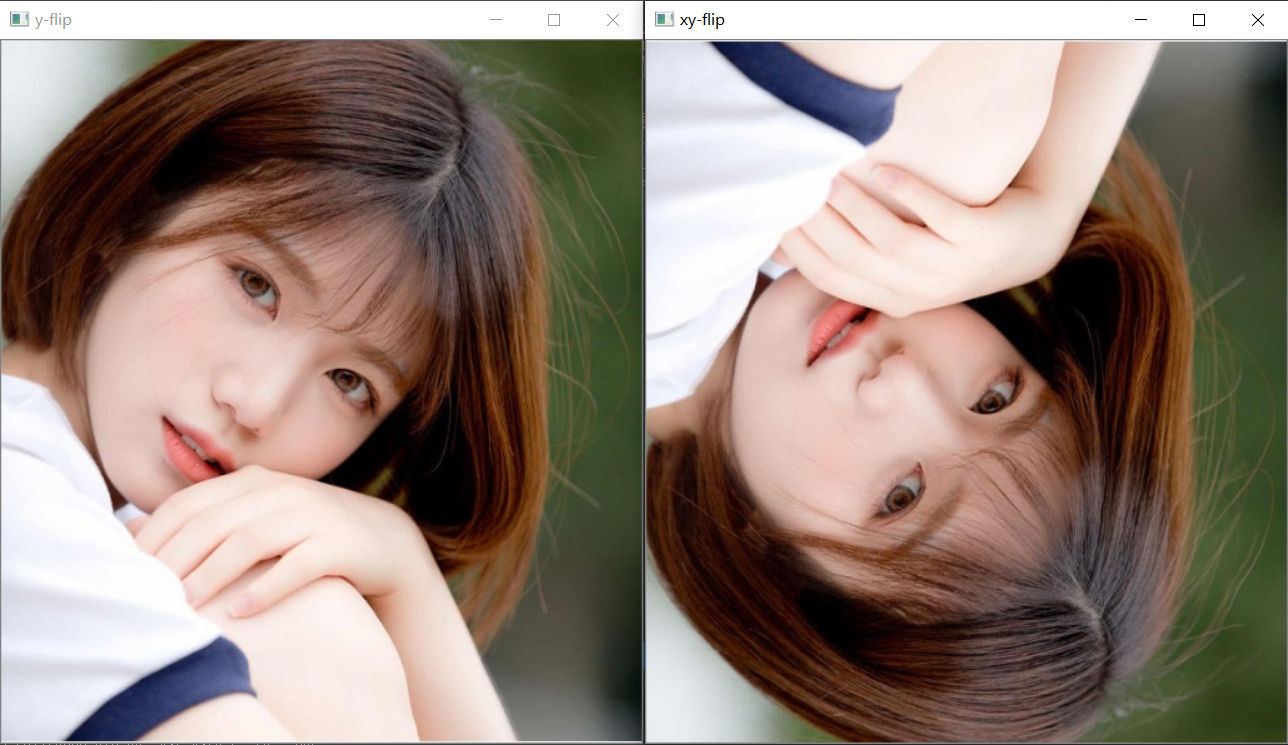Close the xy-flip window

(1257, 20)
